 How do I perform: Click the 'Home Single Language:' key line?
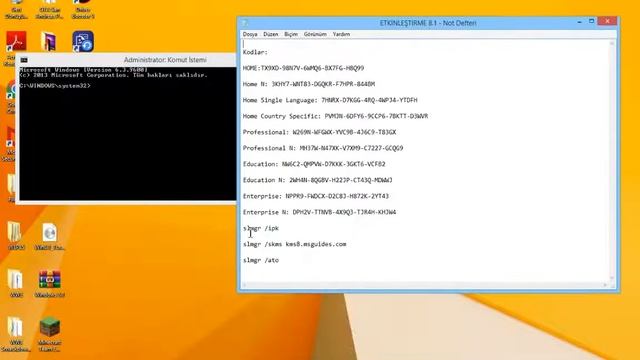click(x=330, y=100)
